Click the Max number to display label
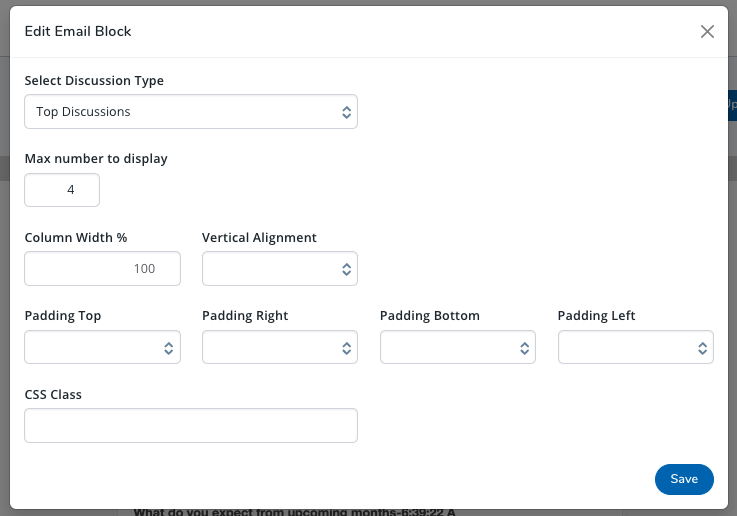737x516 pixels. click(x=96, y=158)
